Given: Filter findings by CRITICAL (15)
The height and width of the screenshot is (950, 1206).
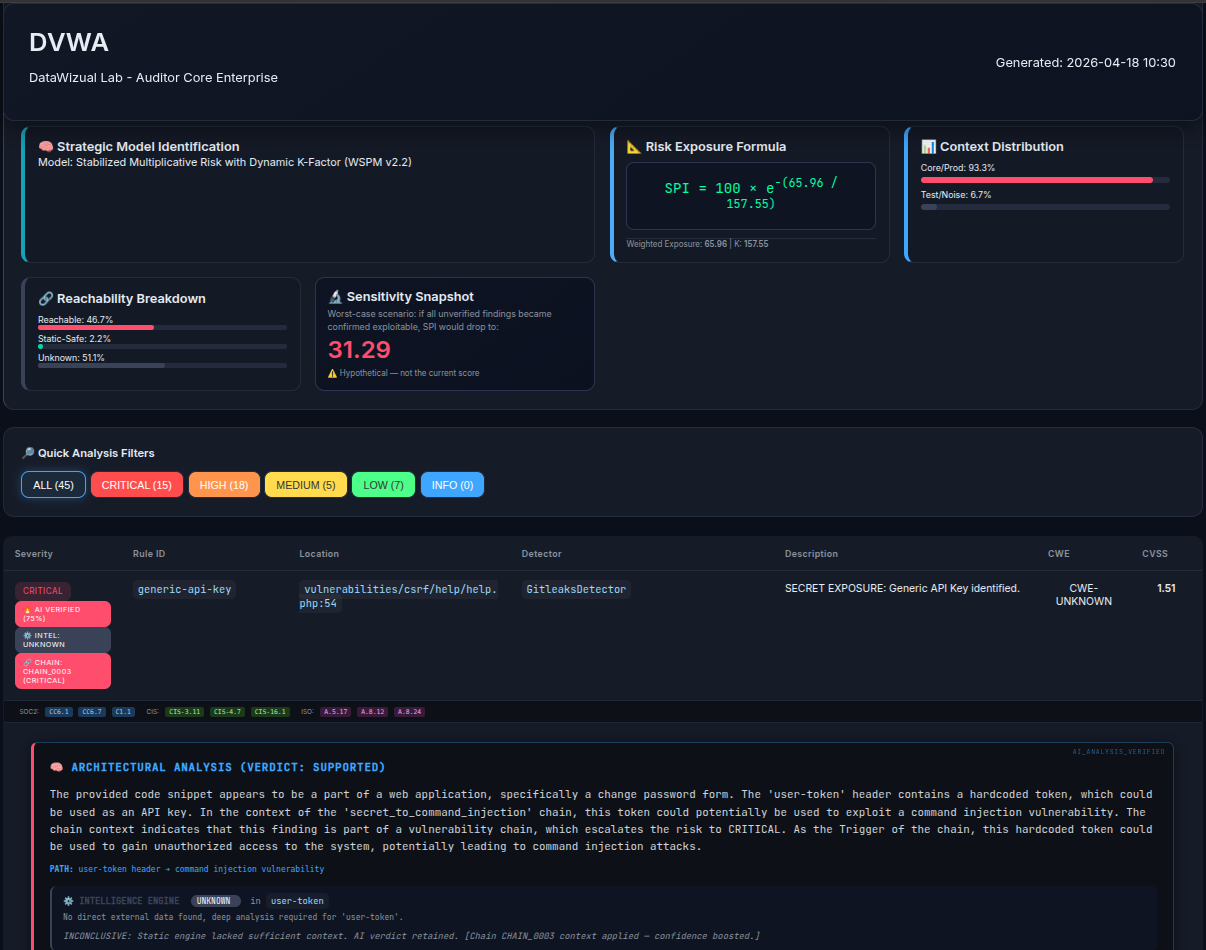Looking at the screenshot, I should click(137, 485).
